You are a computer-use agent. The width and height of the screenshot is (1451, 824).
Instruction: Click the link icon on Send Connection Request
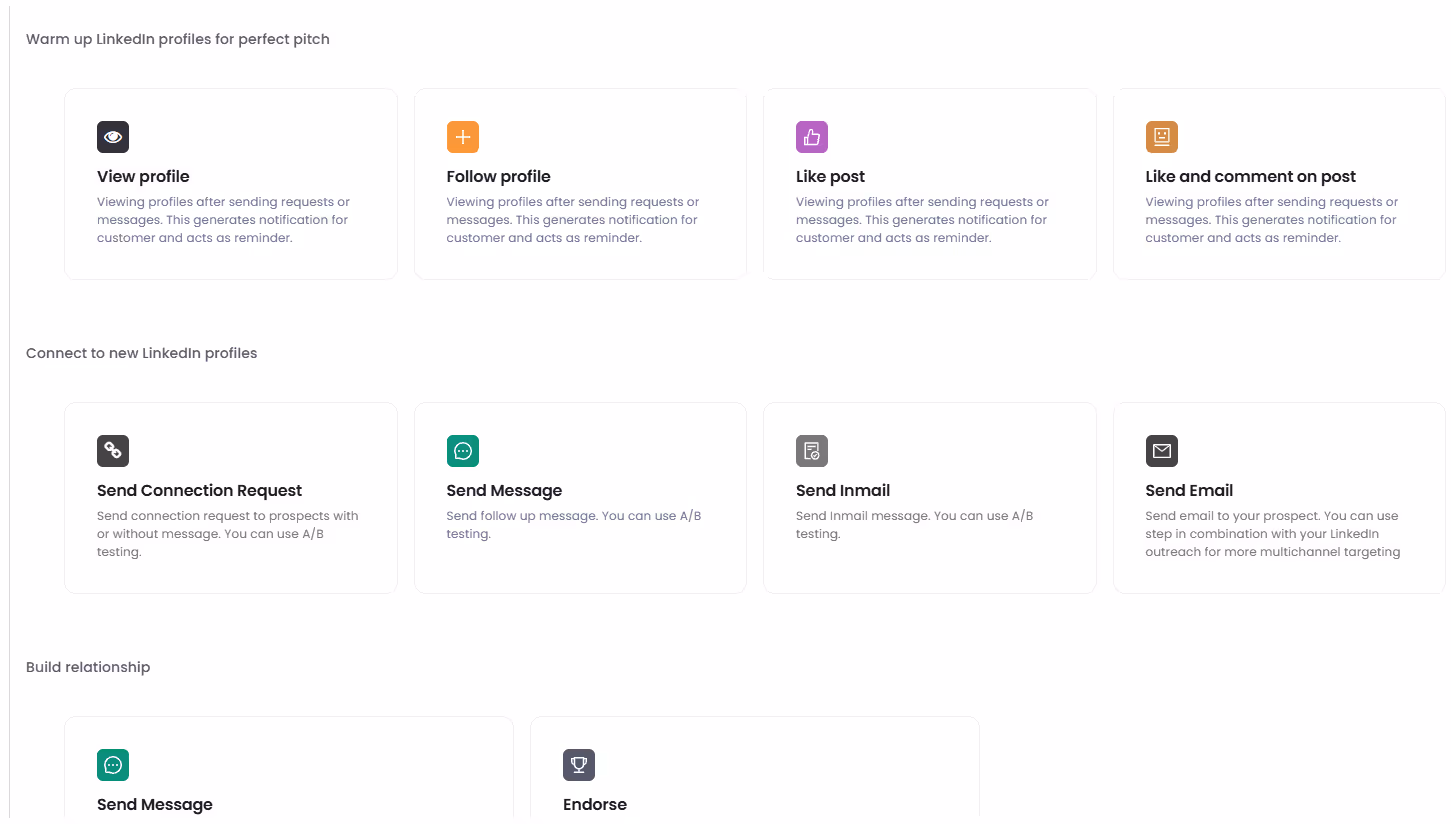click(113, 451)
